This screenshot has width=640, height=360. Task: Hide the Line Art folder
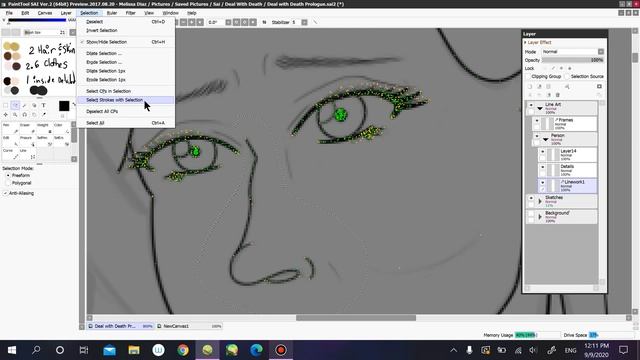[531, 105]
